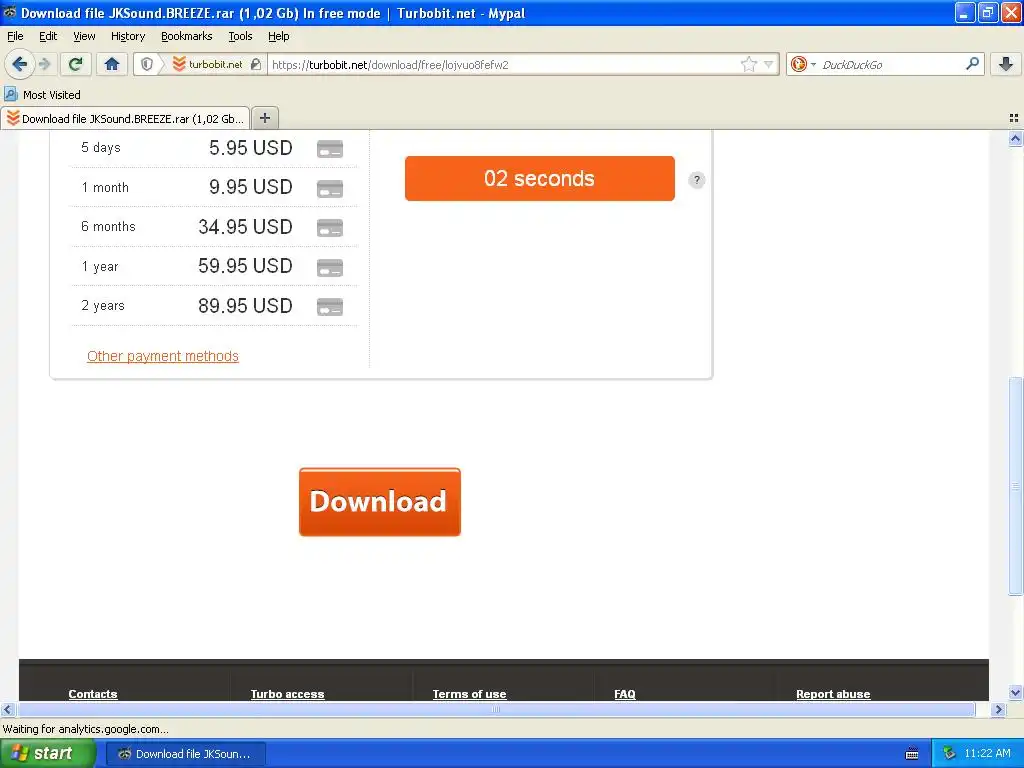Image resolution: width=1024 pixels, height=768 pixels.
Task: Click horizontal scrollbar right arrow
Action: click(998, 709)
